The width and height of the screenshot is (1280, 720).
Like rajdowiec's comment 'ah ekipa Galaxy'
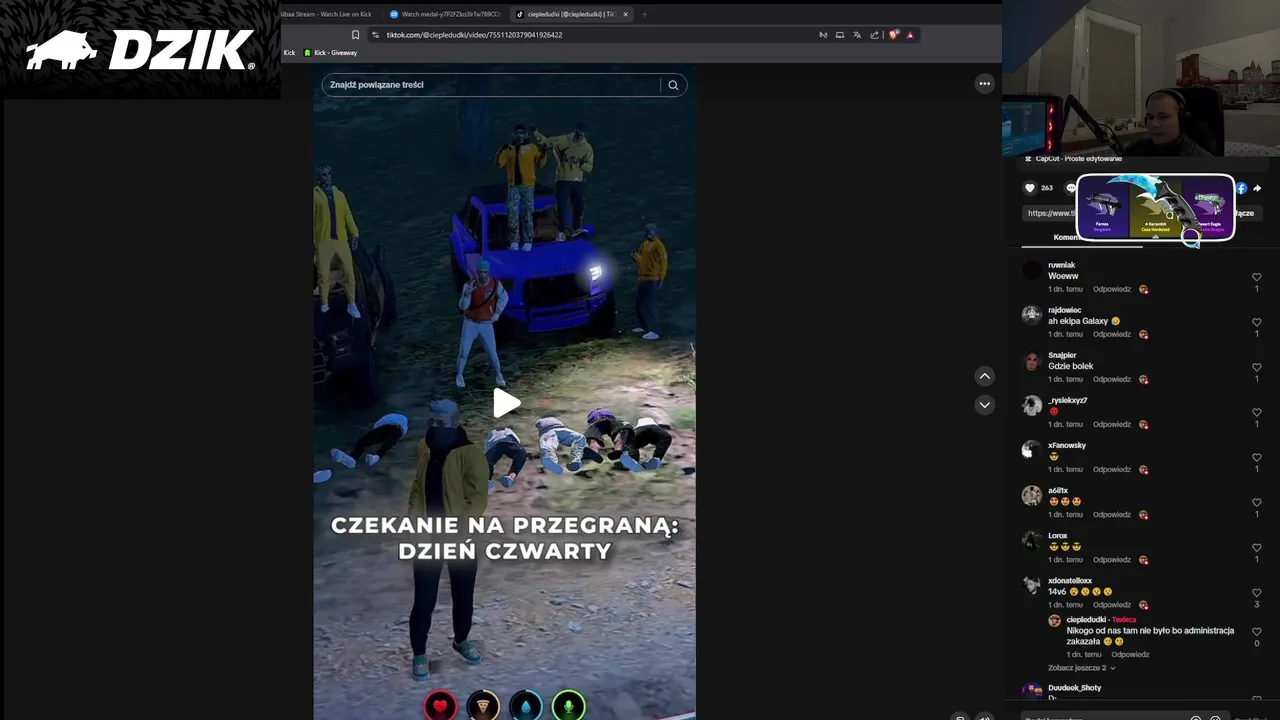click(1257, 322)
